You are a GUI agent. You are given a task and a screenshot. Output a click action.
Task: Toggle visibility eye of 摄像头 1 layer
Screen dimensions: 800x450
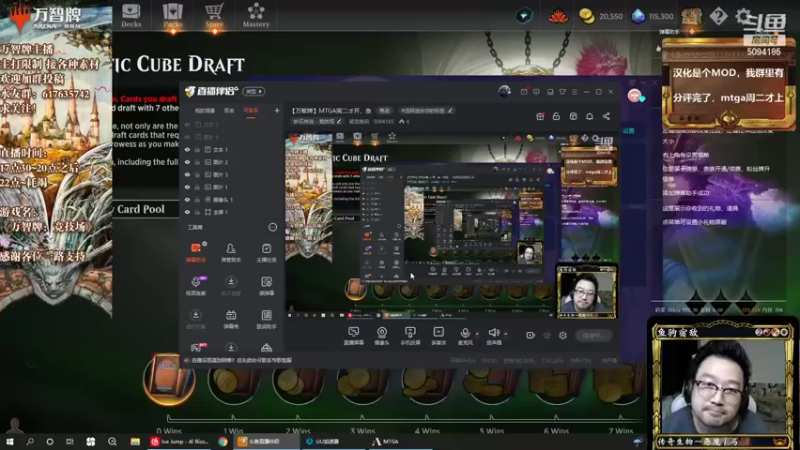[187, 199]
